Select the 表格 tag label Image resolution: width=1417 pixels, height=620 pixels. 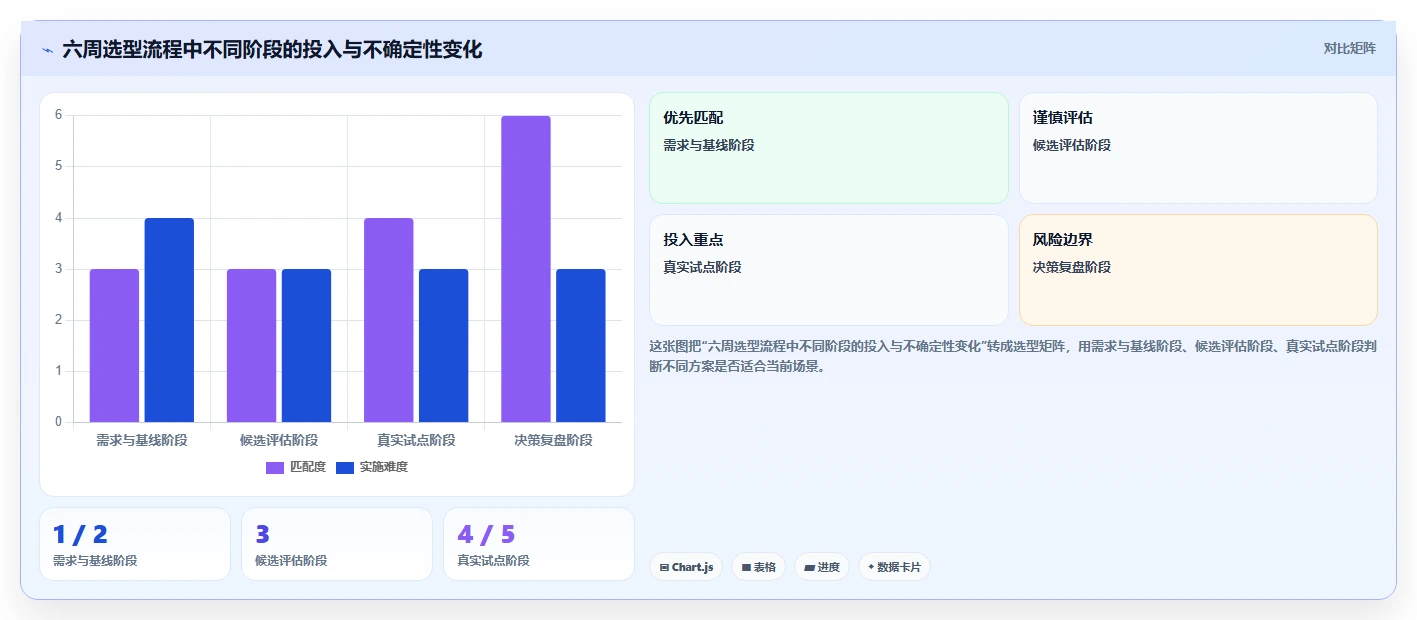point(765,567)
